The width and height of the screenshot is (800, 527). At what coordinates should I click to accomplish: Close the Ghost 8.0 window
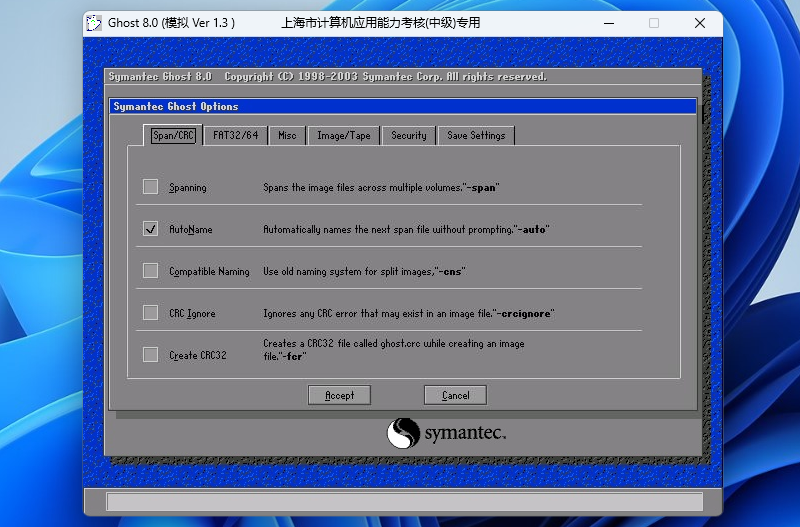point(700,23)
